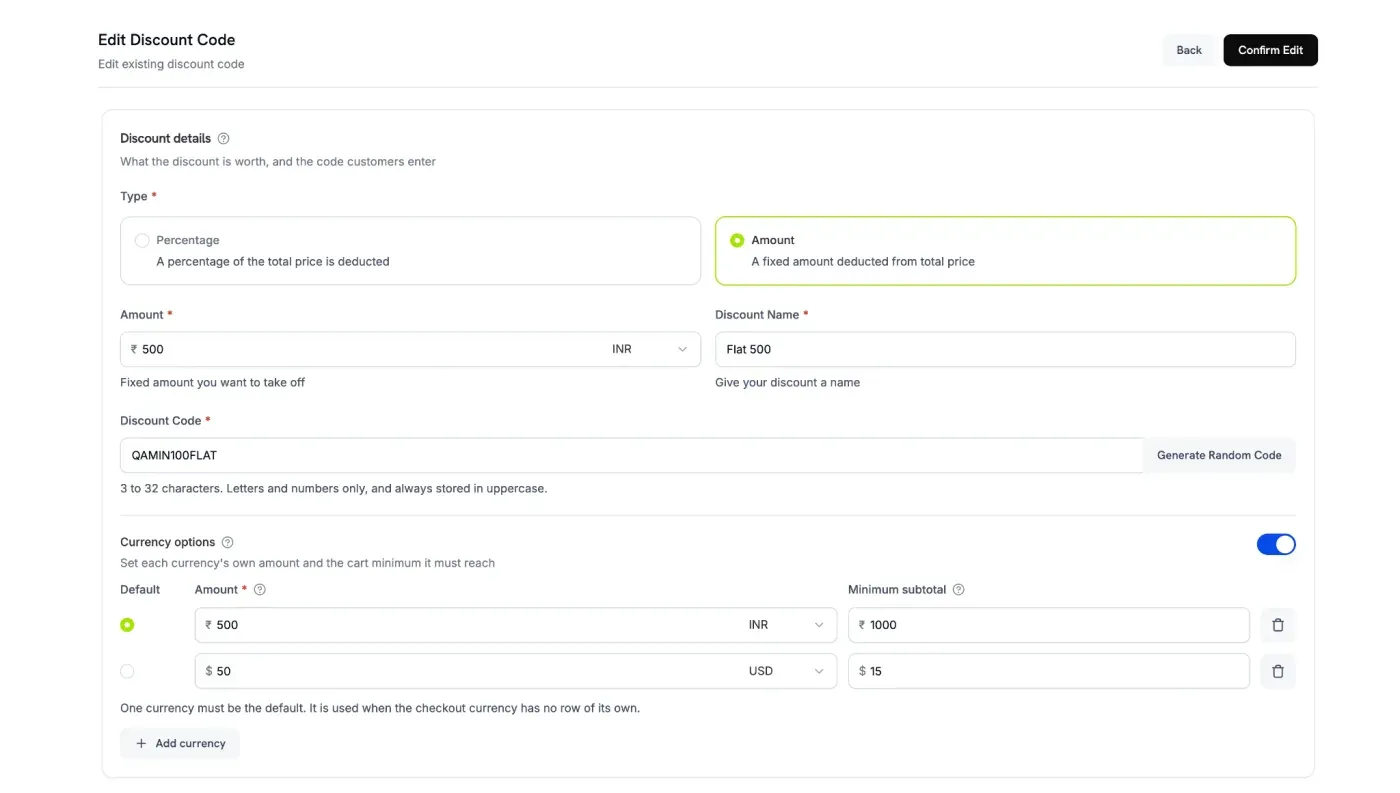Click 'One currency must be the default' note
This screenshot has height=793, width=1400.
(380, 708)
